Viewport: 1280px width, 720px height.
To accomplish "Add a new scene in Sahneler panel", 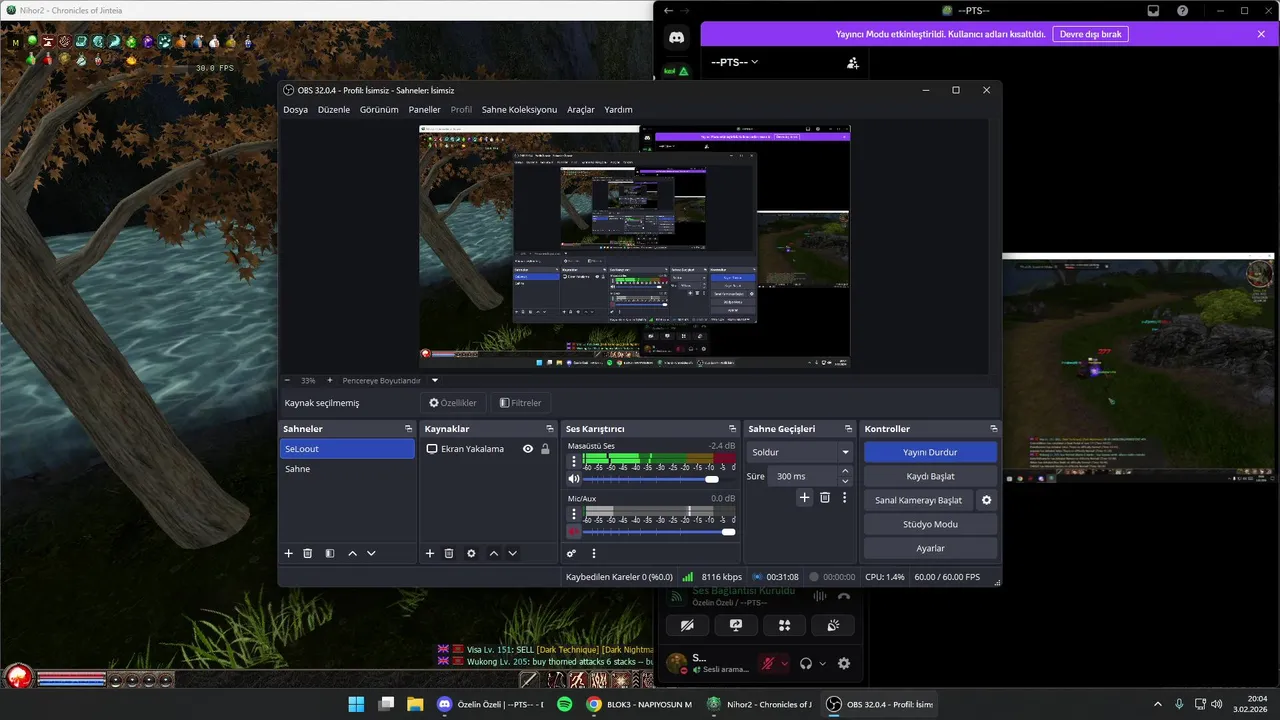I will [x=289, y=553].
